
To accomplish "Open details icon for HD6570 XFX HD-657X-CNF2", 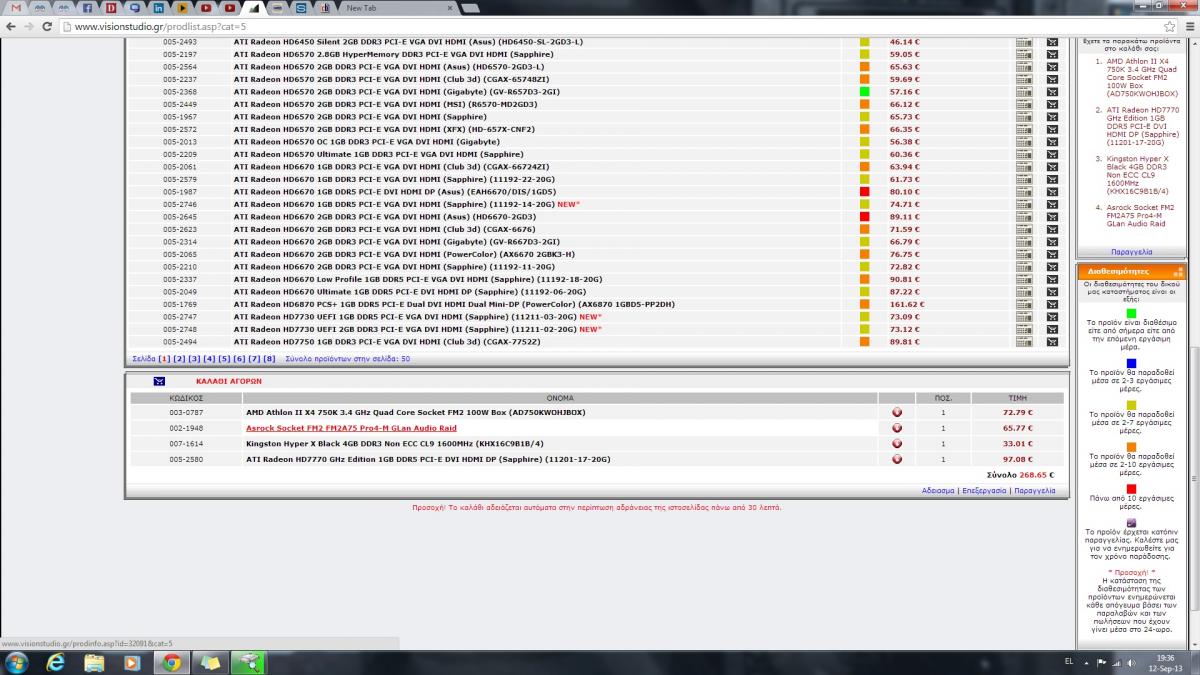I will 1024,129.
